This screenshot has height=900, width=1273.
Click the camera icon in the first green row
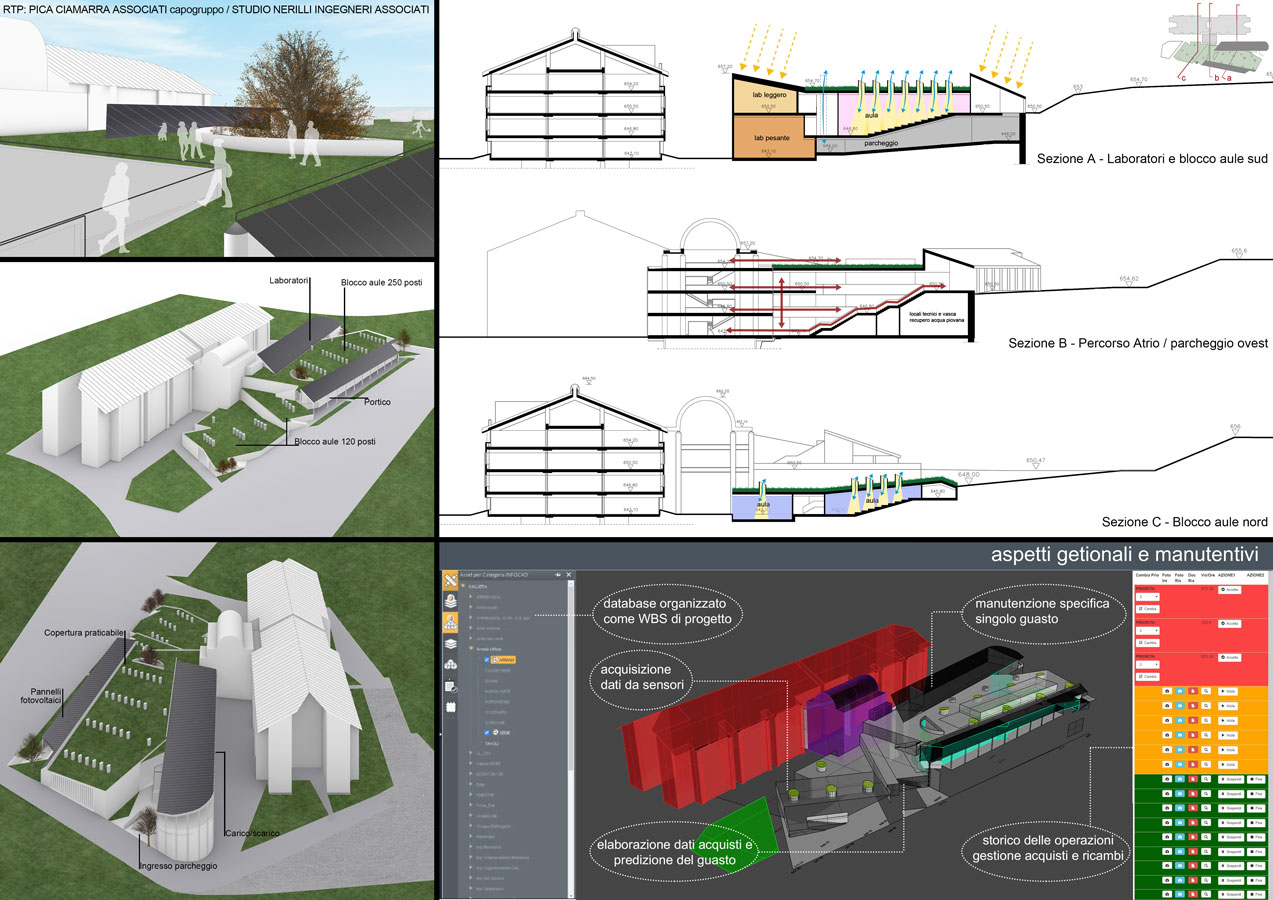pyautogui.click(x=1167, y=779)
